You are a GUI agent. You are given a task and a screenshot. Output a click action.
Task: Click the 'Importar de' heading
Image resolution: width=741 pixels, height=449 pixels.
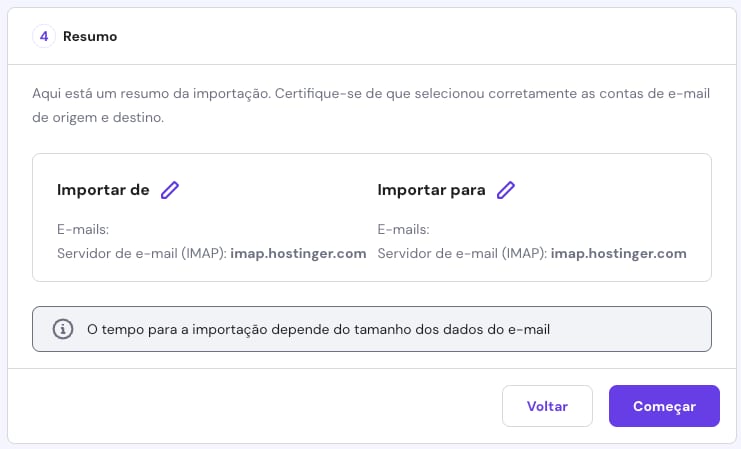(x=103, y=190)
